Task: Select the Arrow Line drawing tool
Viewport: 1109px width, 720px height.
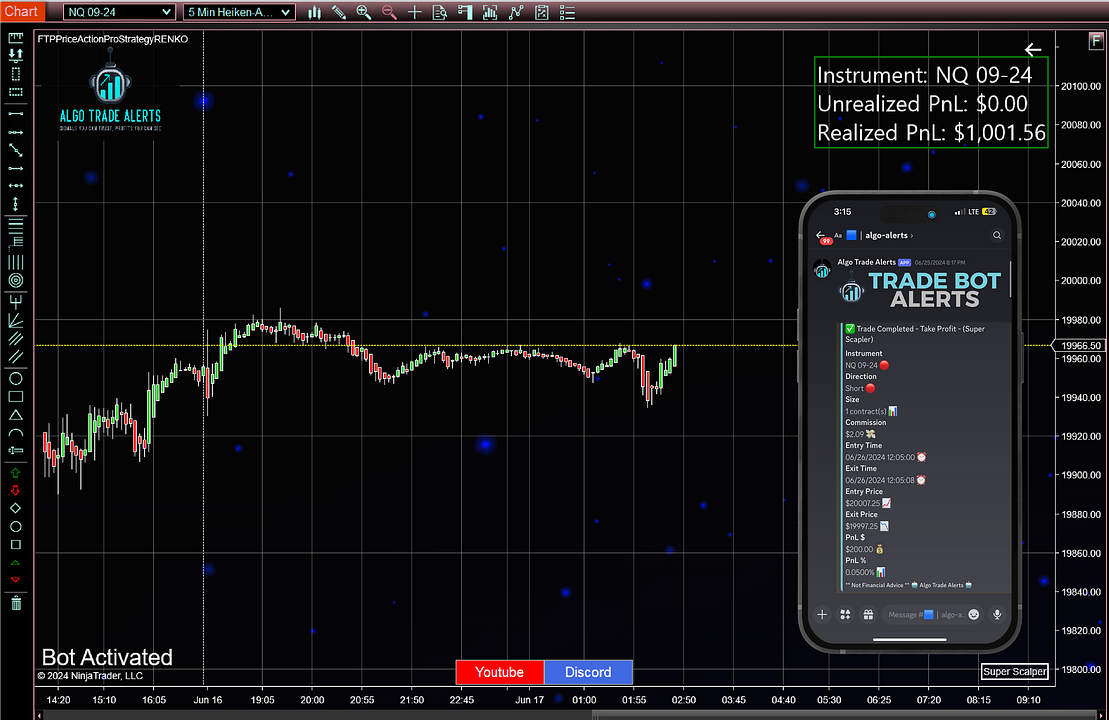Action: (16, 168)
